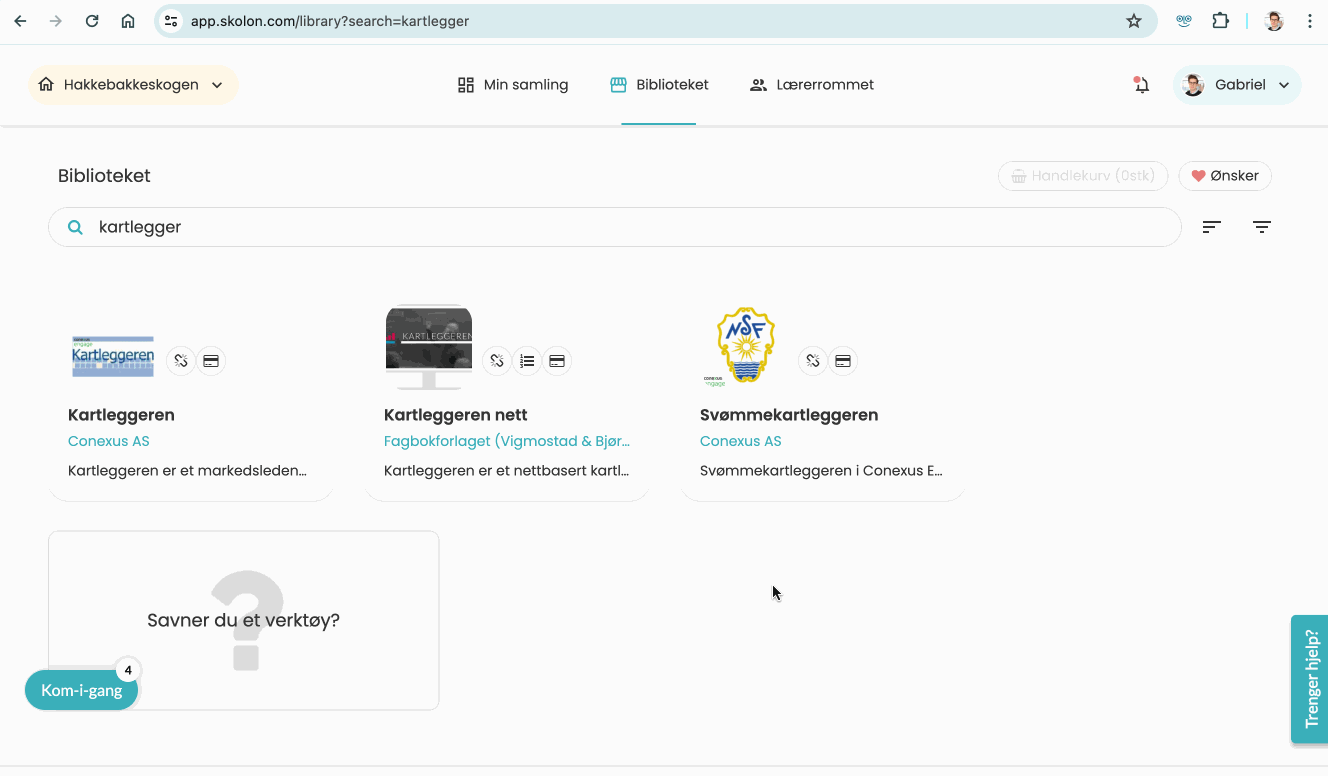Open the filter options icon

click(1262, 227)
